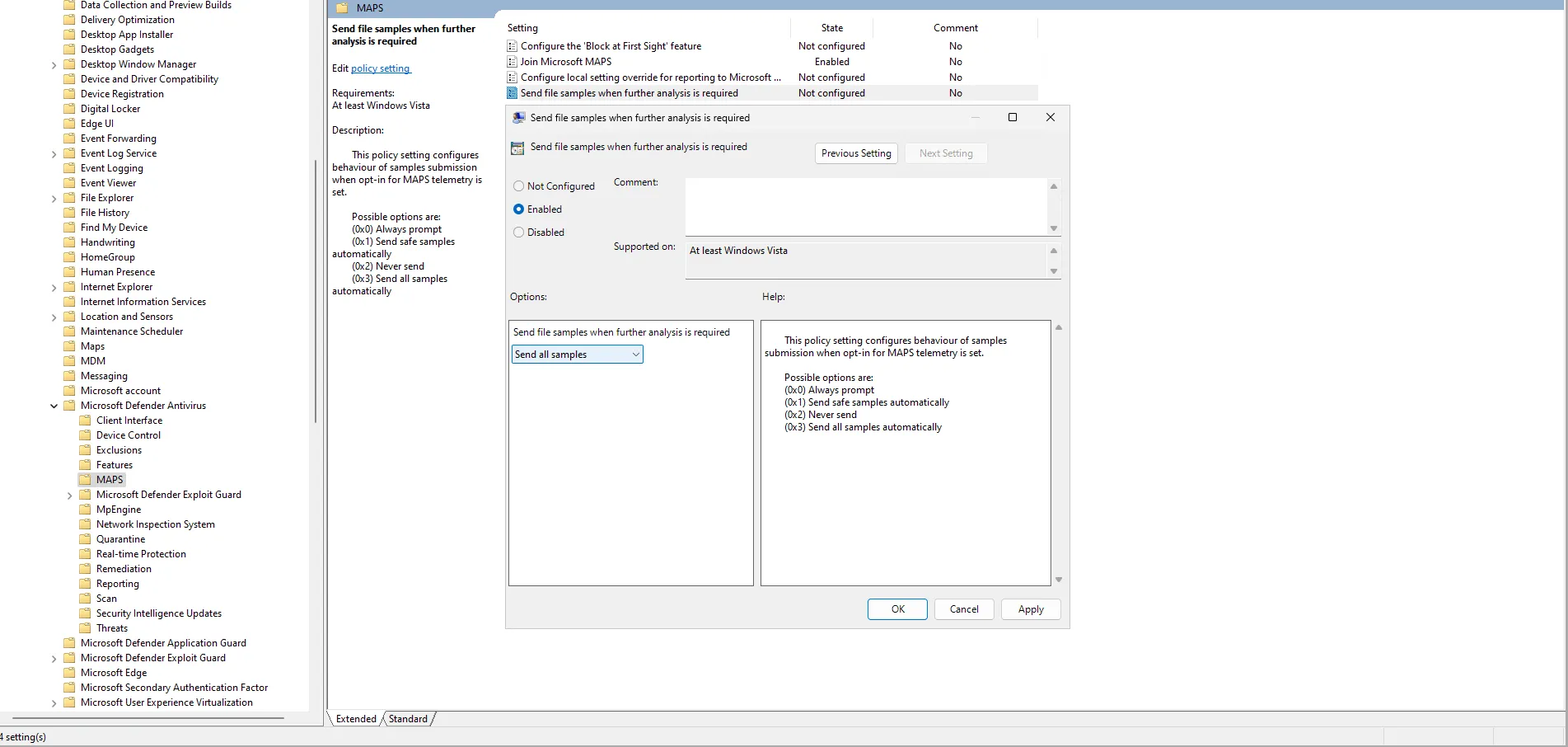Image resolution: width=1568 pixels, height=747 pixels.
Task: Click the dialog title bar policy icon
Action: [518, 118]
